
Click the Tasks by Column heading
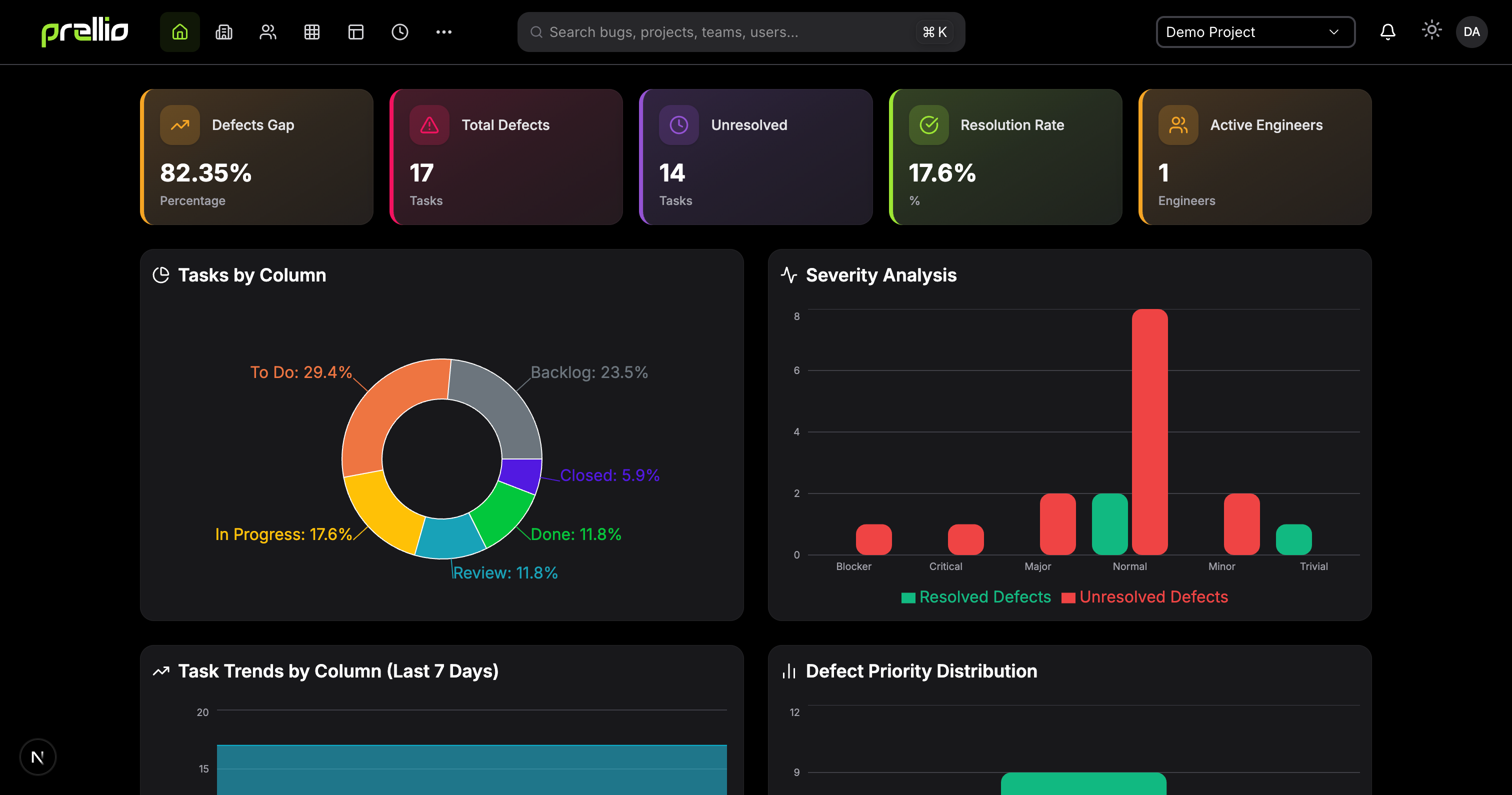(252, 275)
